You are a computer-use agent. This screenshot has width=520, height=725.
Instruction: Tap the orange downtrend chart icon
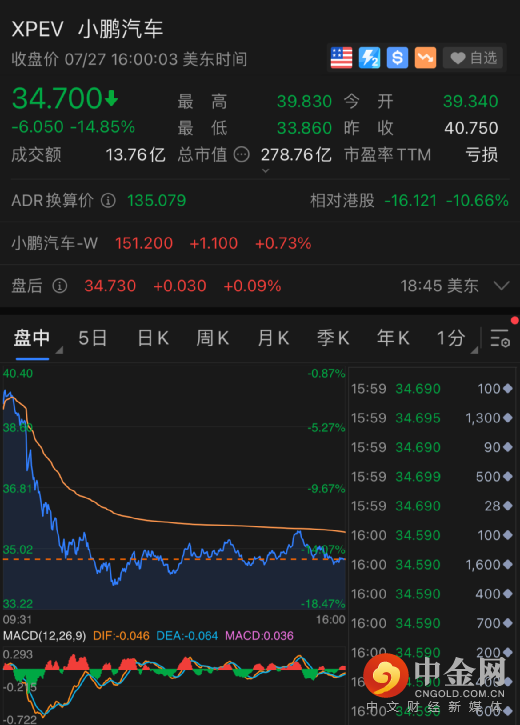[425, 58]
